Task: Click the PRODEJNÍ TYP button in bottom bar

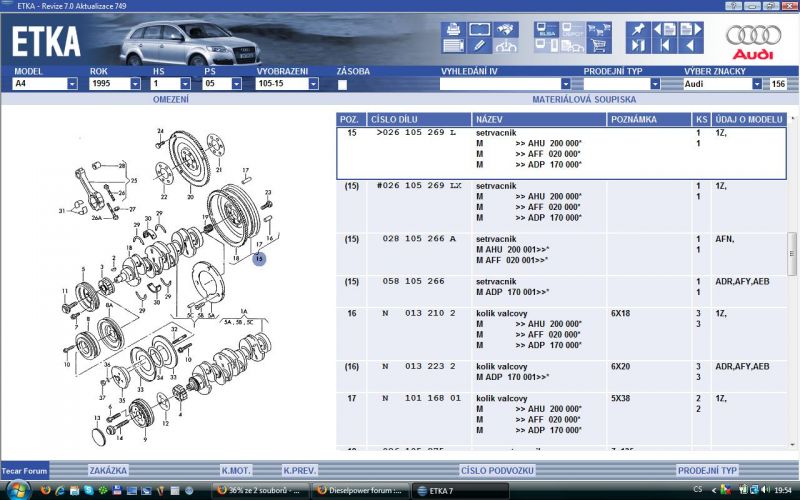Action: [707, 470]
